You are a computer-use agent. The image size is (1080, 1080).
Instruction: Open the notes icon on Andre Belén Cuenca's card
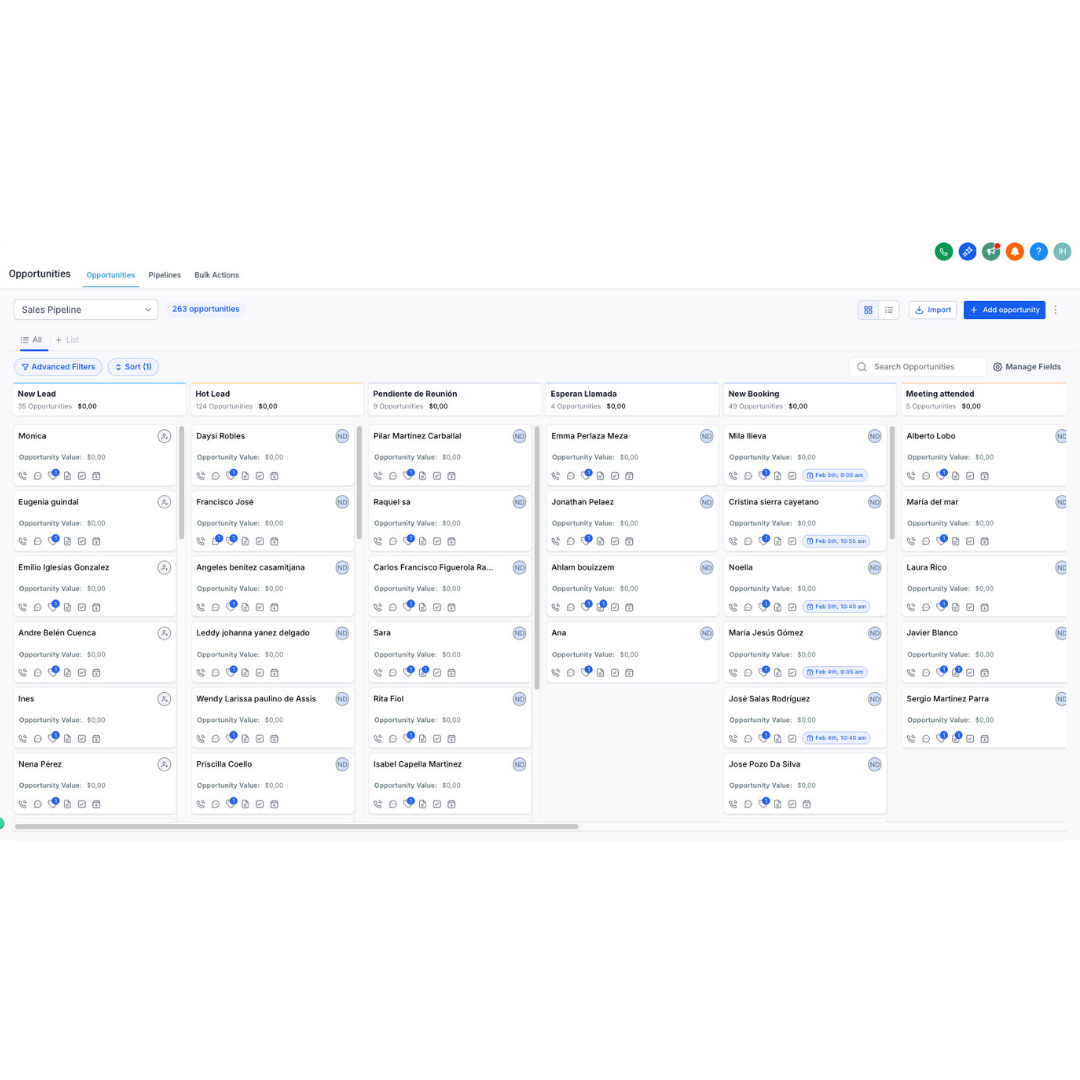tap(68, 673)
